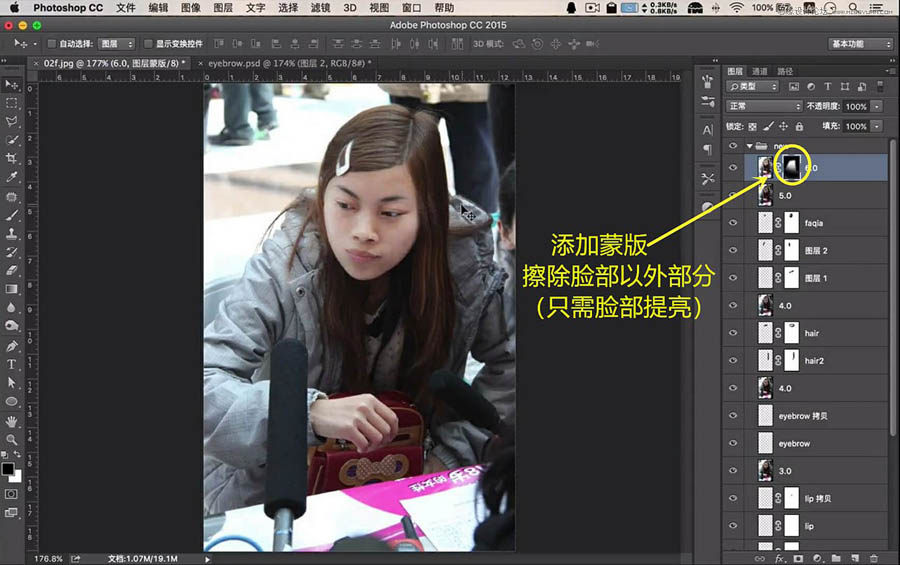900x565 pixels.
Task: Select the Horizontal Type tool
Action: click(11, 364)
